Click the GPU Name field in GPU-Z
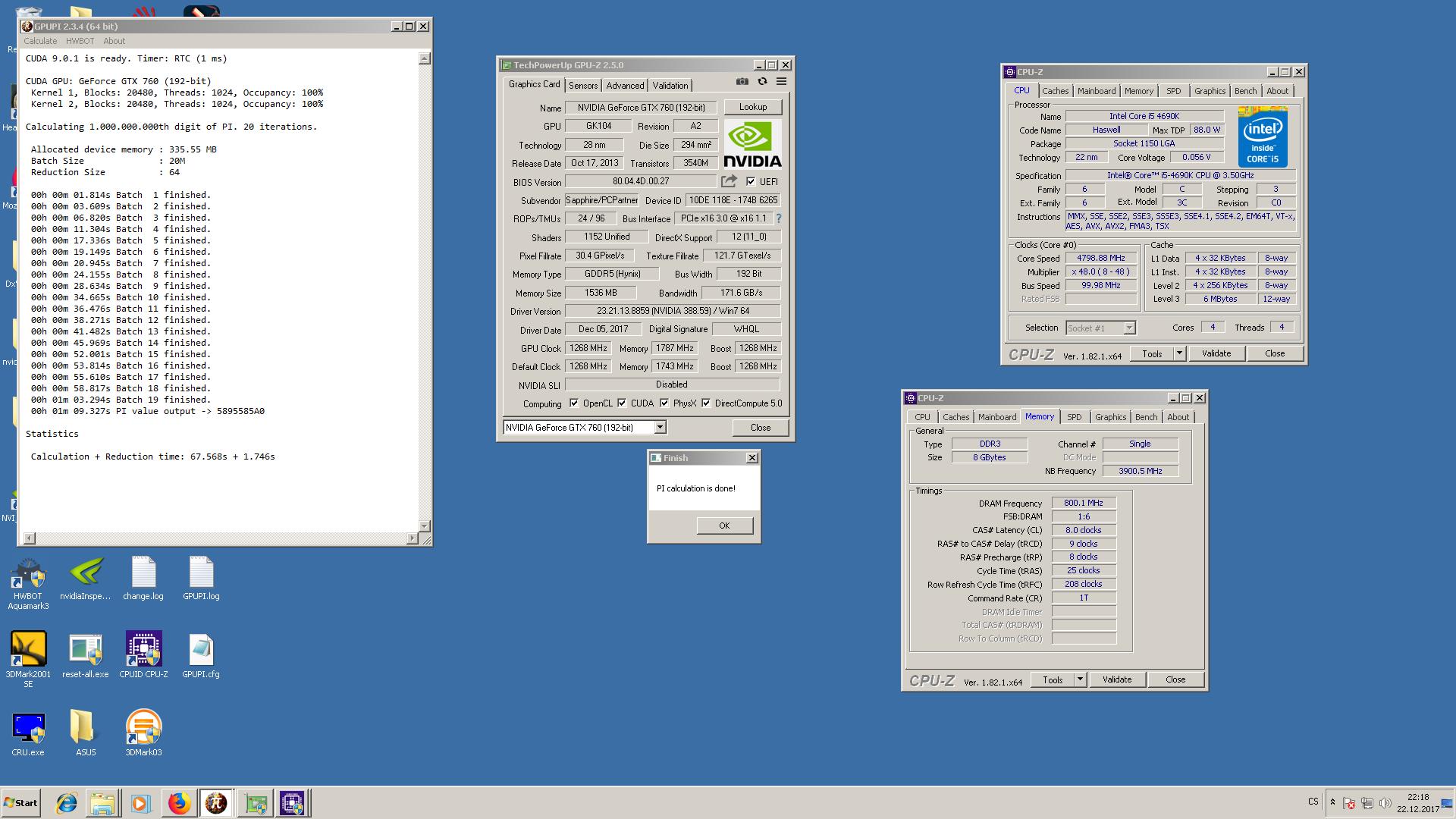The image size is (1456, 819). [641, 108]
